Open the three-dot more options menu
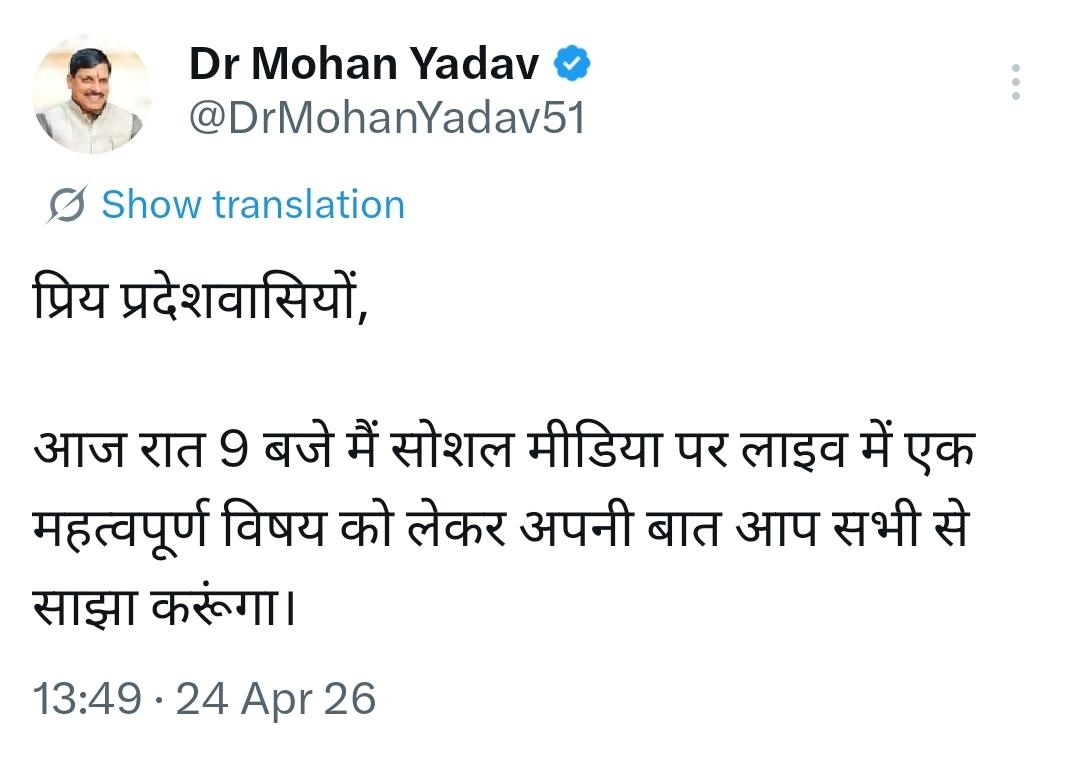This screenshot has width=1076, height=757. [1015, 82]
